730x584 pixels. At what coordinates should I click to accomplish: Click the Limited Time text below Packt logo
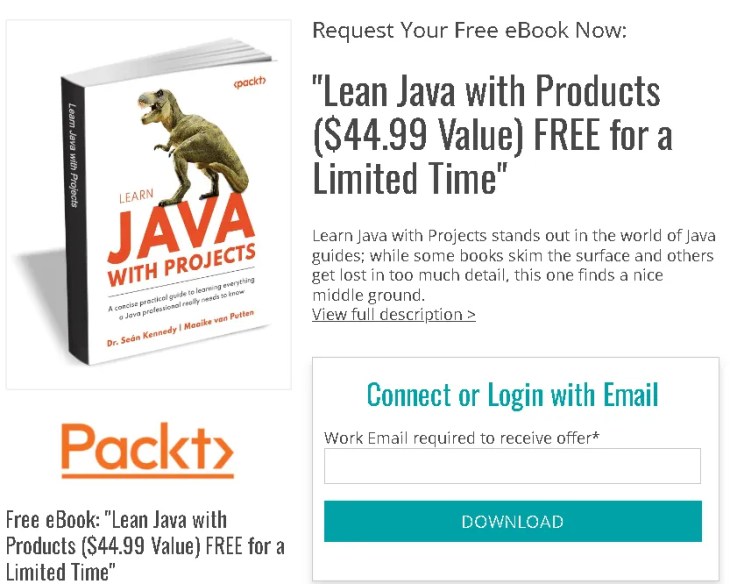coord(61,572)
